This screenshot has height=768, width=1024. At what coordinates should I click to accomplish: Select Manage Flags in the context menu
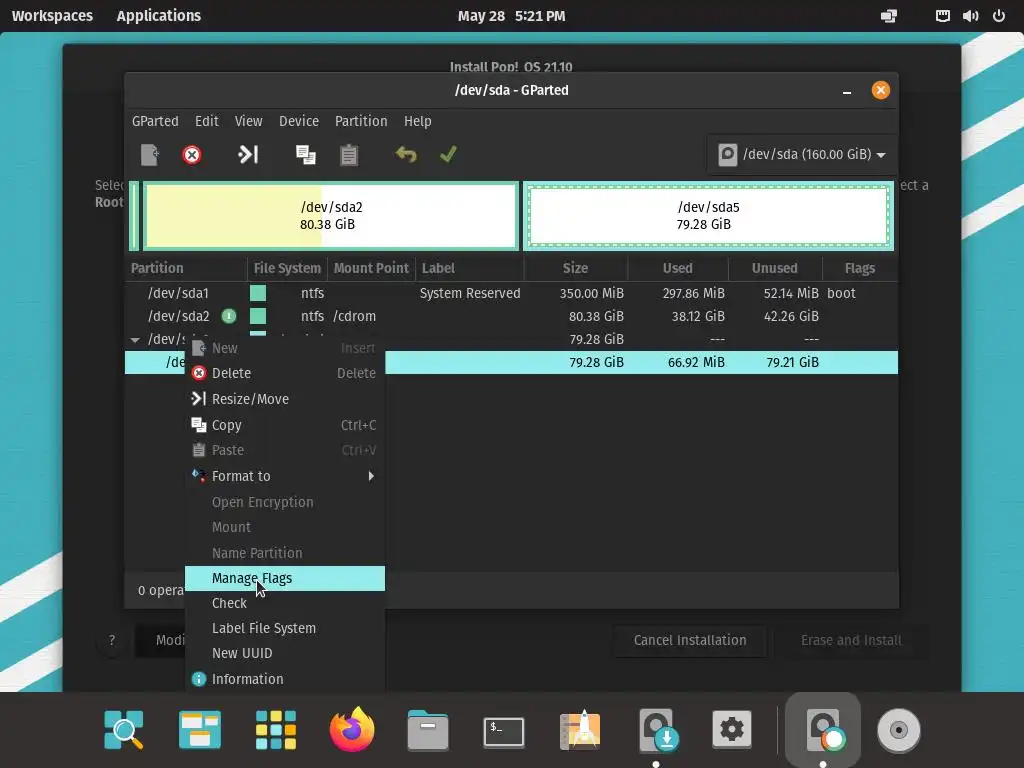click(285, 579)
